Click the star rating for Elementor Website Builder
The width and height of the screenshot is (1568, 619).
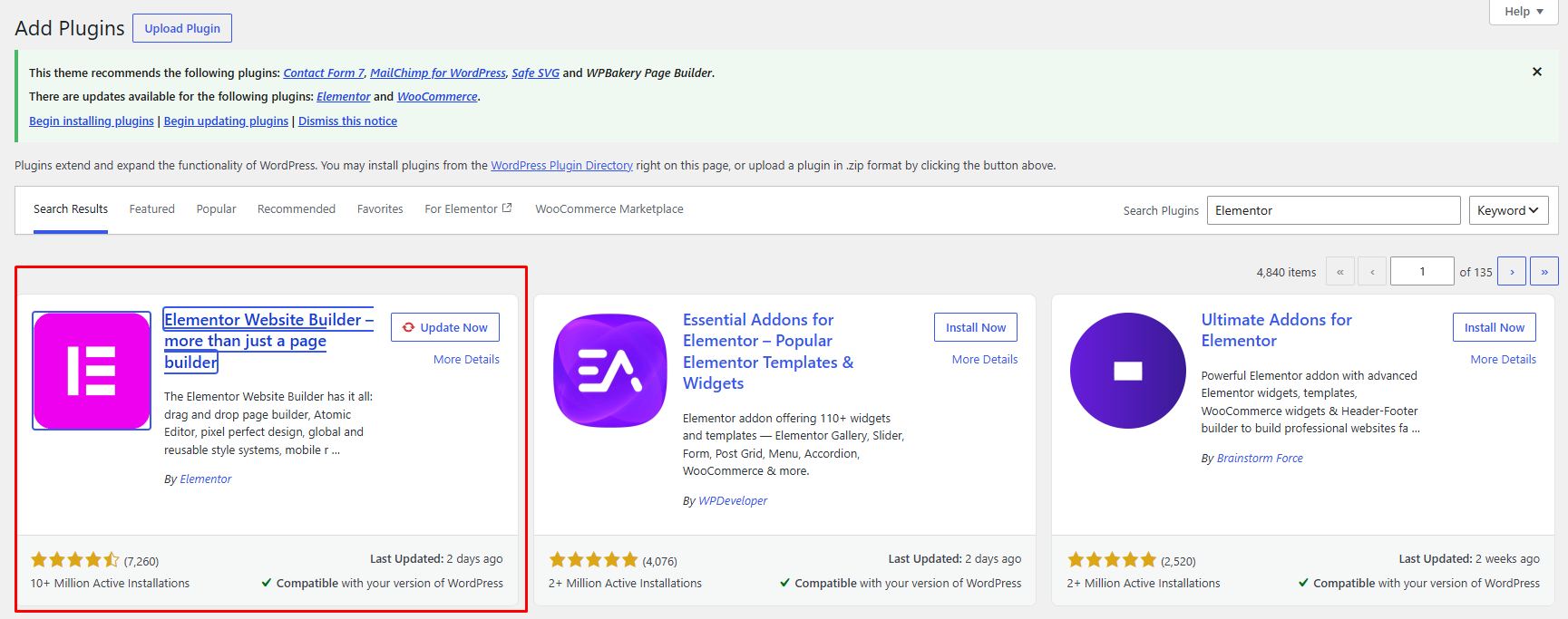[x=75, y=560]
